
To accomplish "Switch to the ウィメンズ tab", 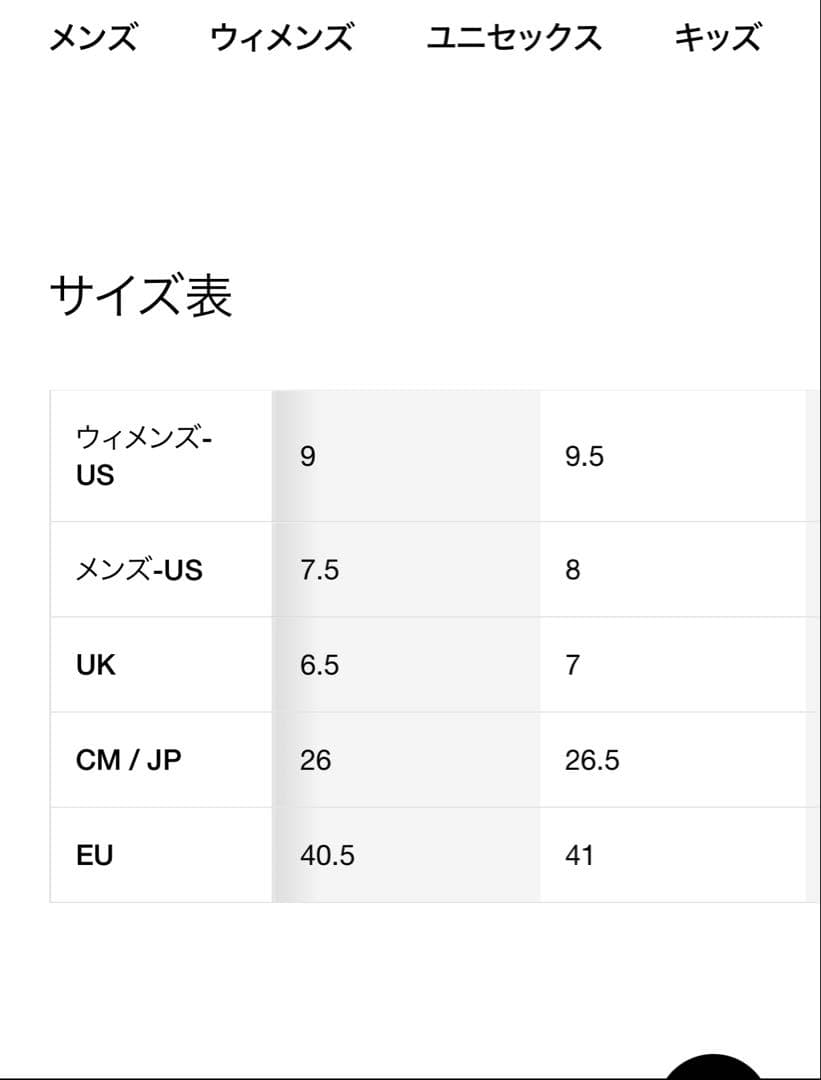I will coord(281,38).
